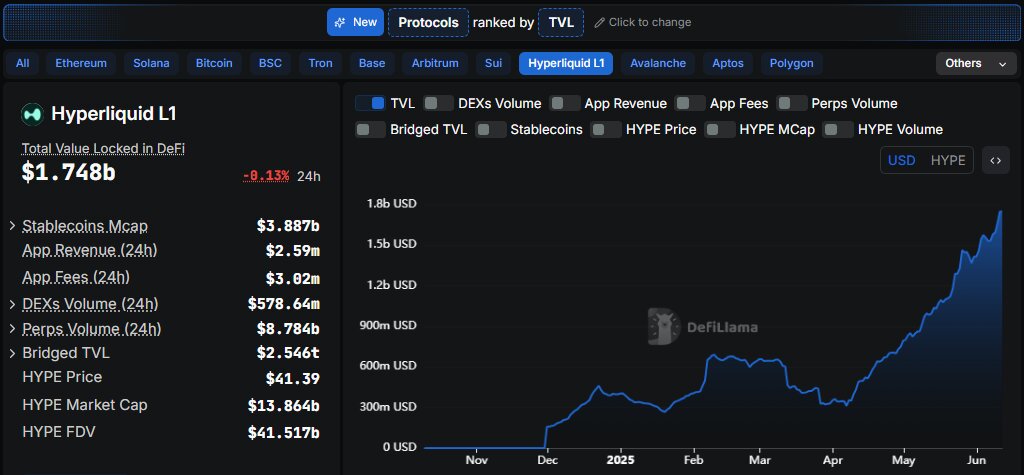Image resolution: width=1024 pixels, height=475 pixels.
Task: Switch to the Ethereum chain tab
Action: tap(81, 63)
